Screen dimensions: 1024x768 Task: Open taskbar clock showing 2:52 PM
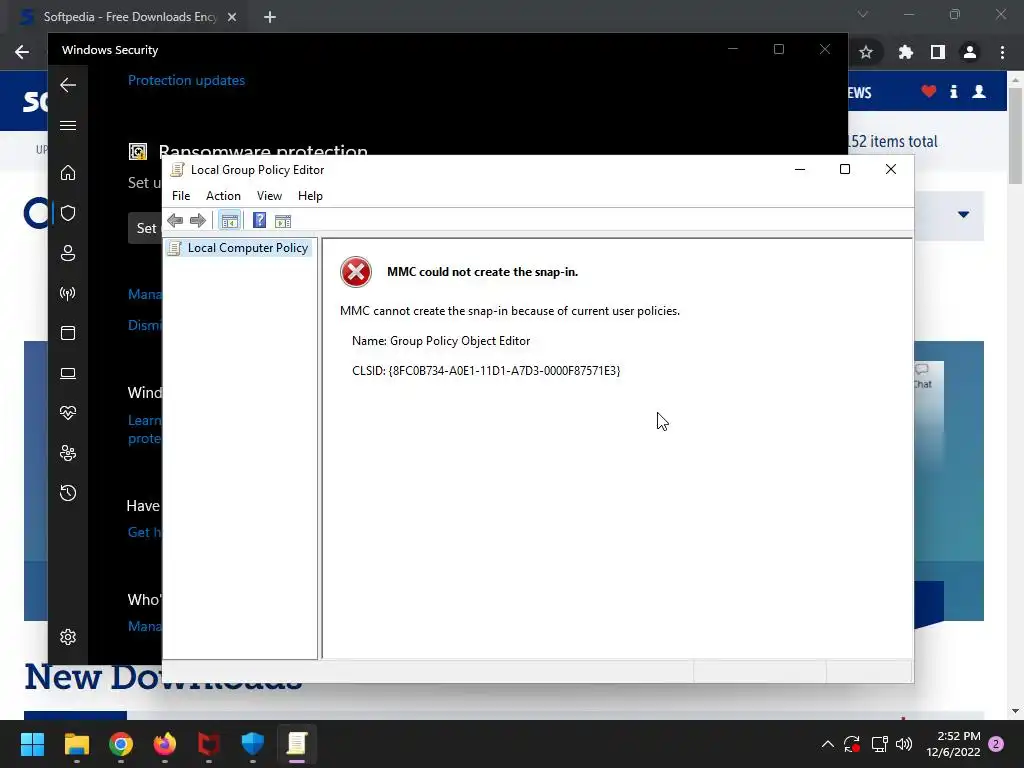953,744
